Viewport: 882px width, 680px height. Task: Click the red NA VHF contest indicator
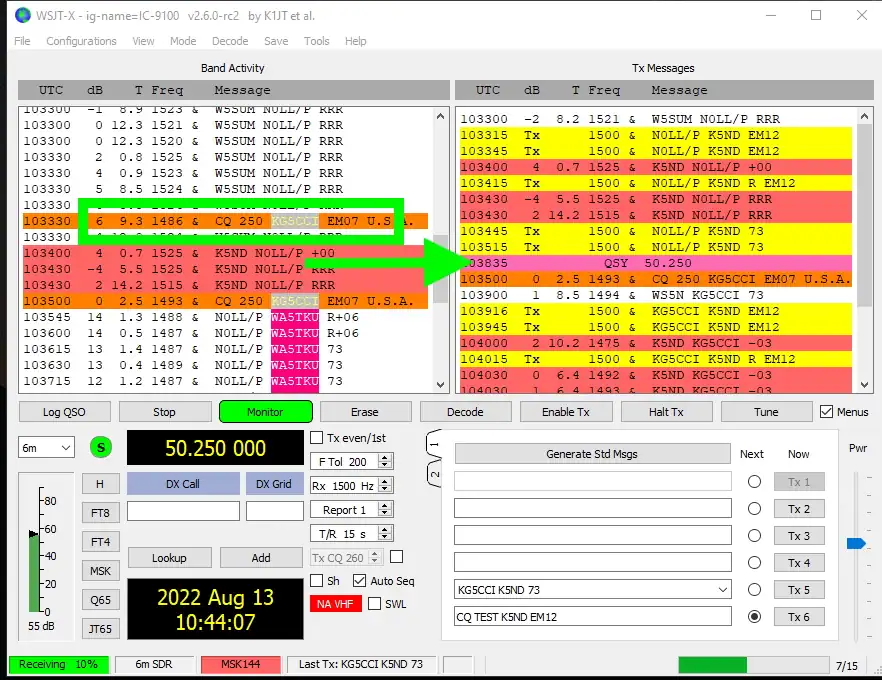pos(335,604)
